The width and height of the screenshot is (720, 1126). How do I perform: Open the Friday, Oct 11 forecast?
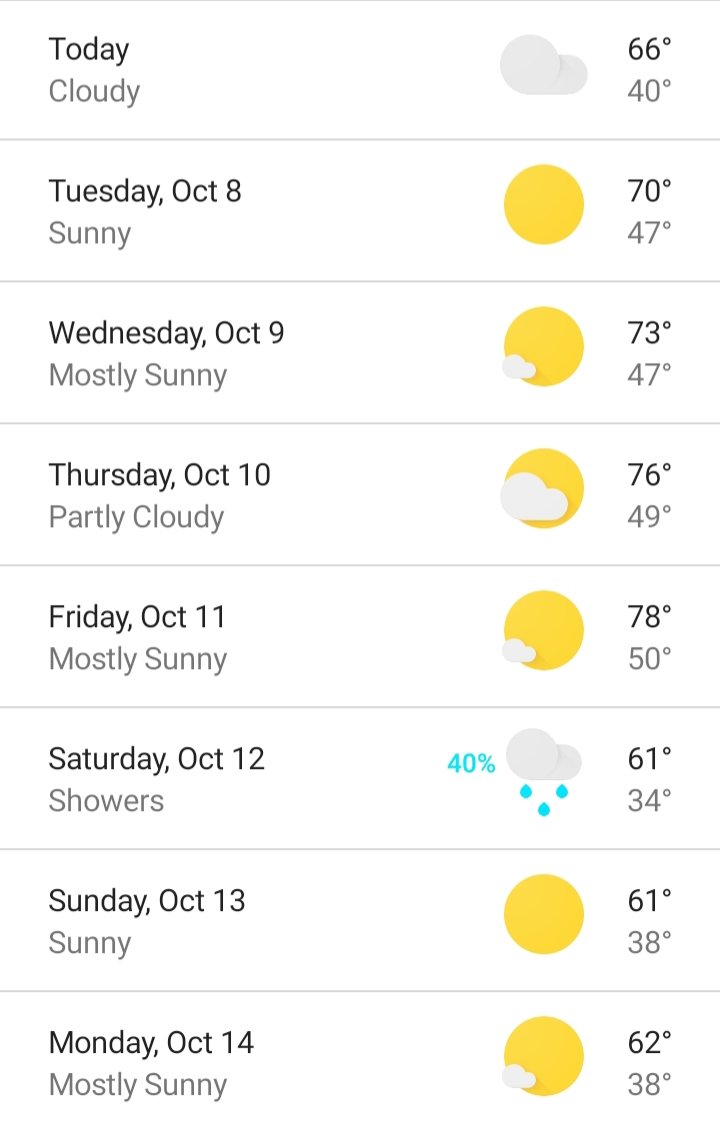[360, 636]
